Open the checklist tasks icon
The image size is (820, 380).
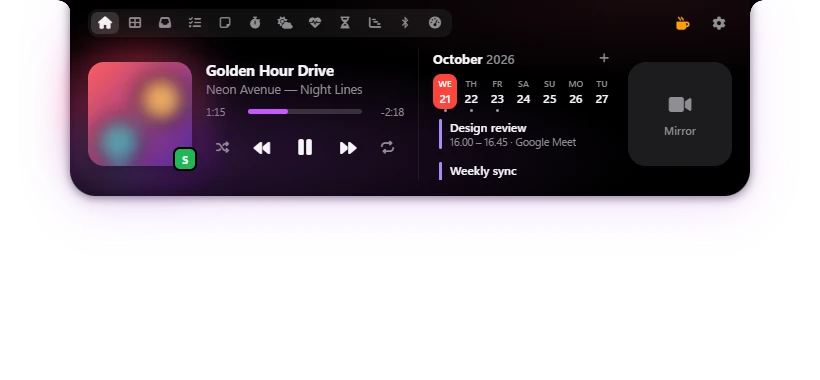[x=195, y=23]
